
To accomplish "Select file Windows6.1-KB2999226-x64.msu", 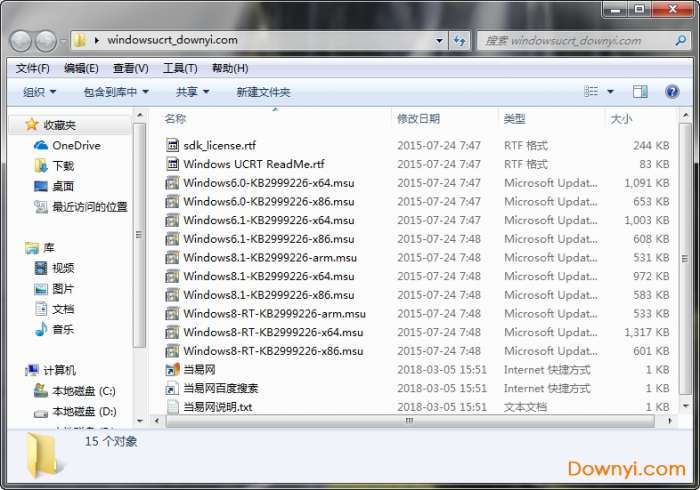I will click(269, 220).
